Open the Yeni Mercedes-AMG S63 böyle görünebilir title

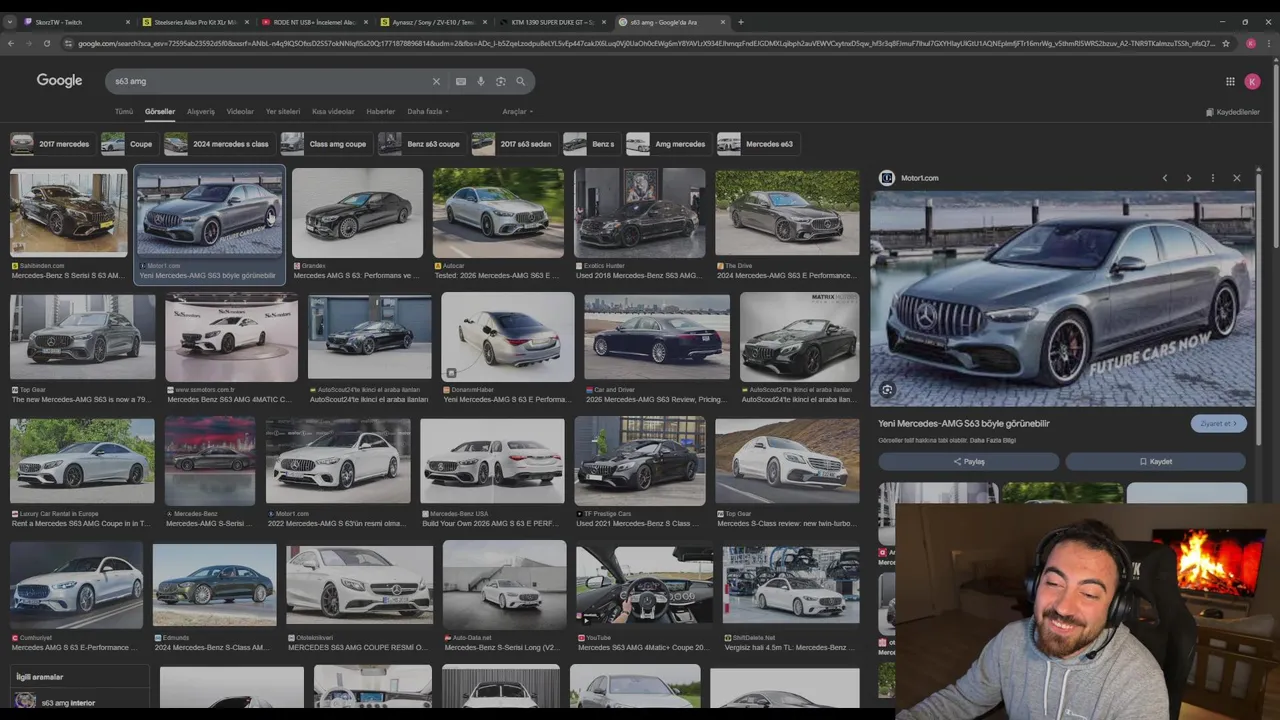point(964,423)
